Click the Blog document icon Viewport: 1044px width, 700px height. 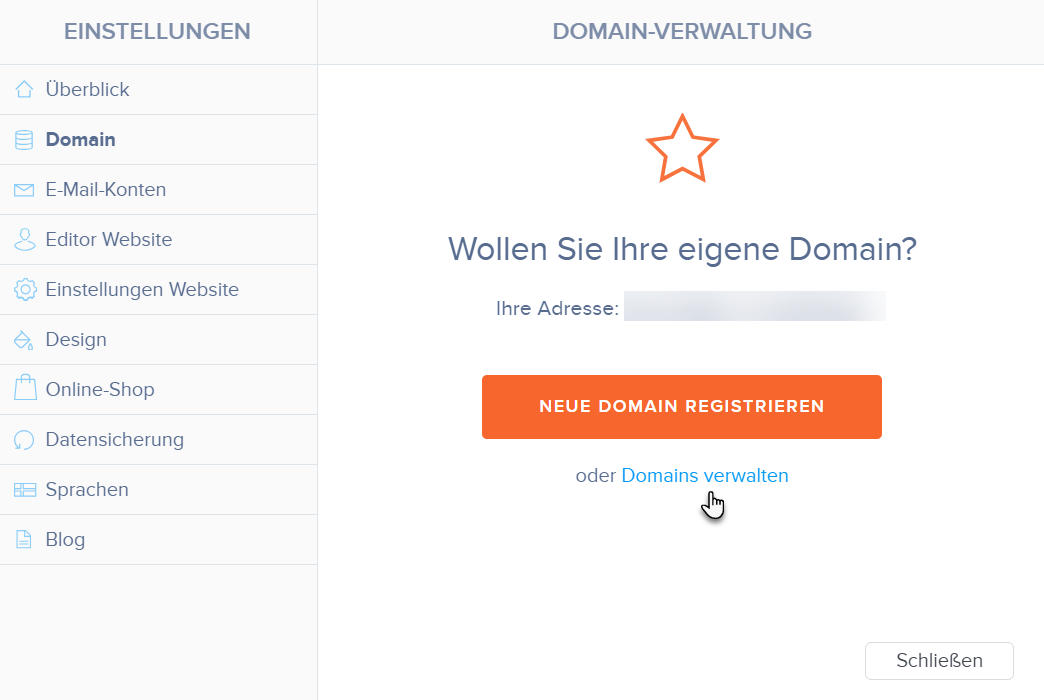(x=24, y=540)
